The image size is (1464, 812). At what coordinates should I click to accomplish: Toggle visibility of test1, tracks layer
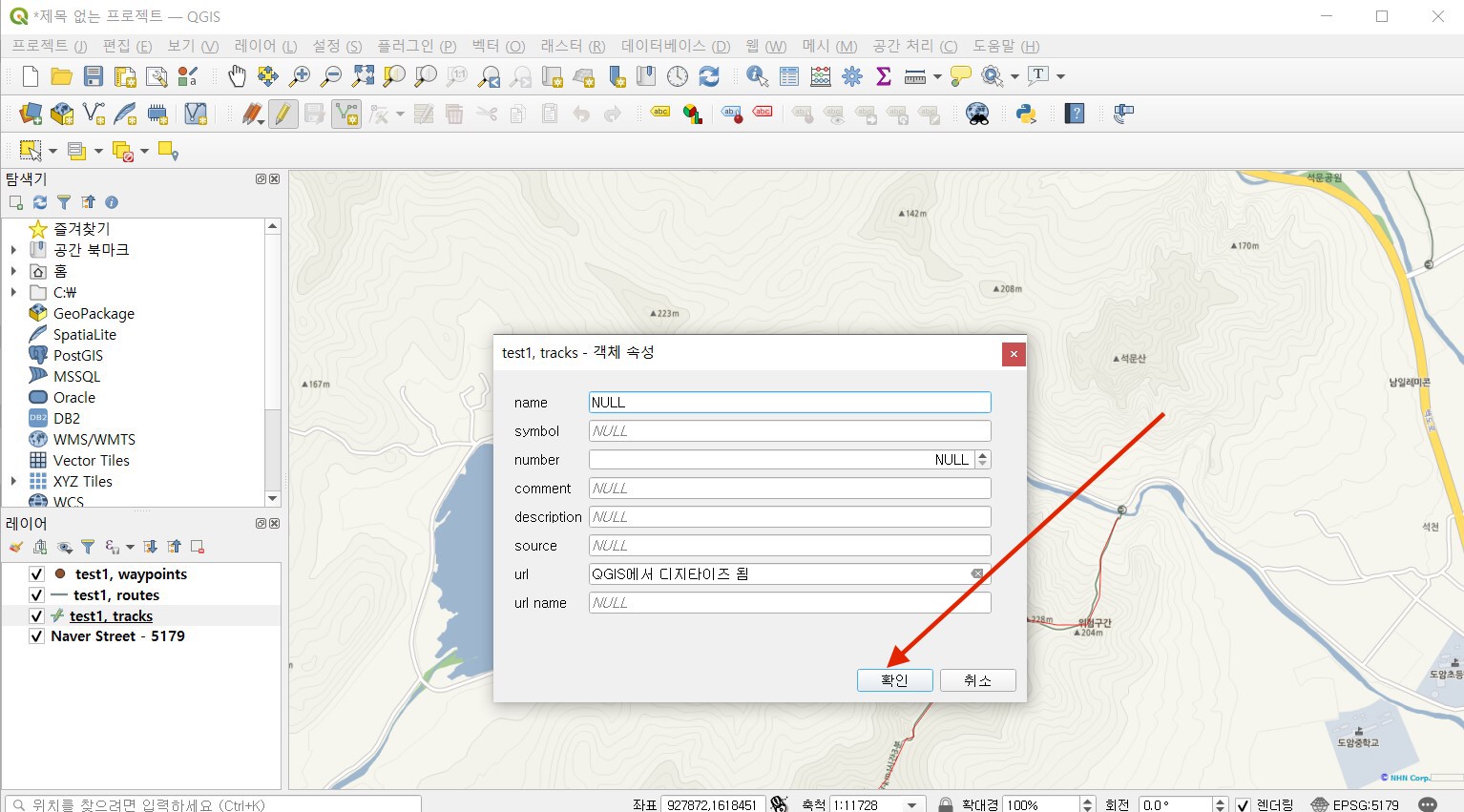point(36,616)
